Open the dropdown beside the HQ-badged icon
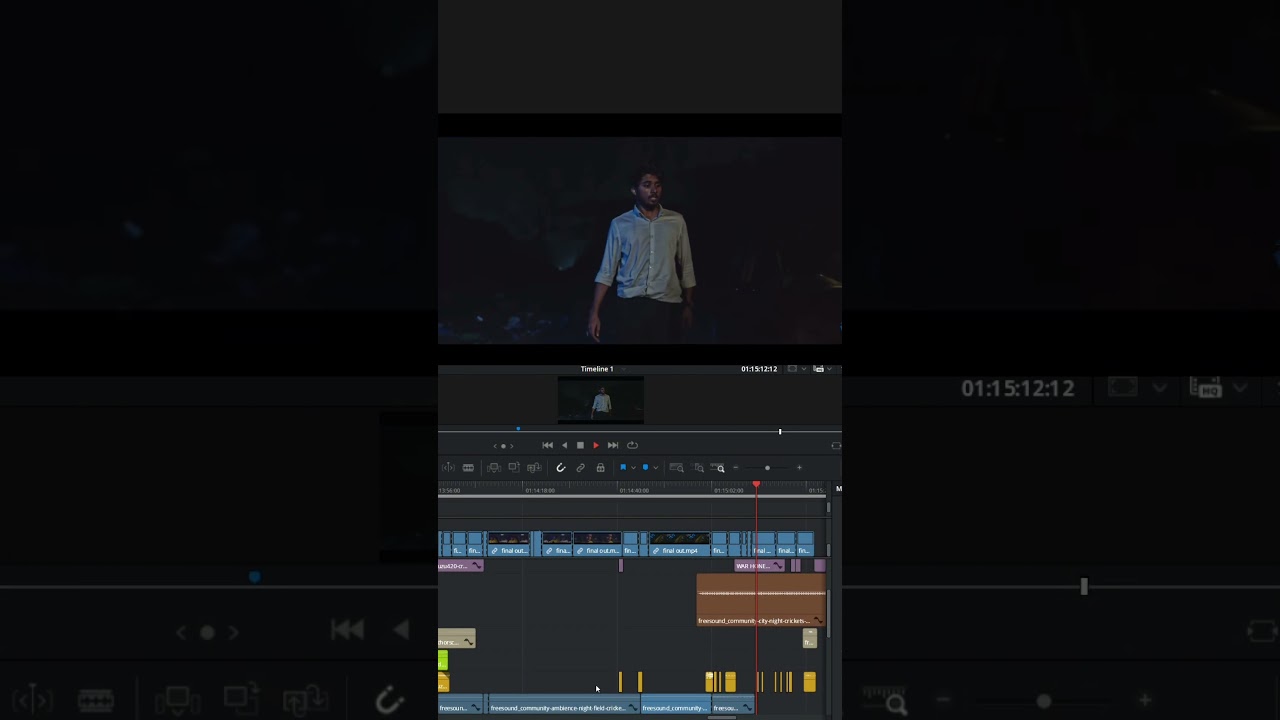The width and height of the screenshot is (1280, 720). 830,369
